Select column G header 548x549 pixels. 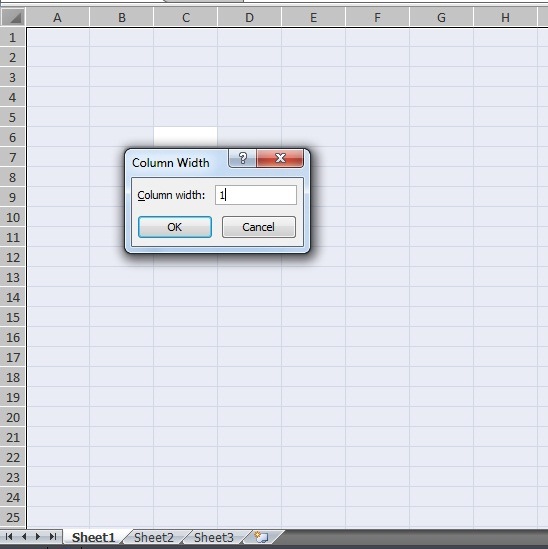click(x=441, y=18)
